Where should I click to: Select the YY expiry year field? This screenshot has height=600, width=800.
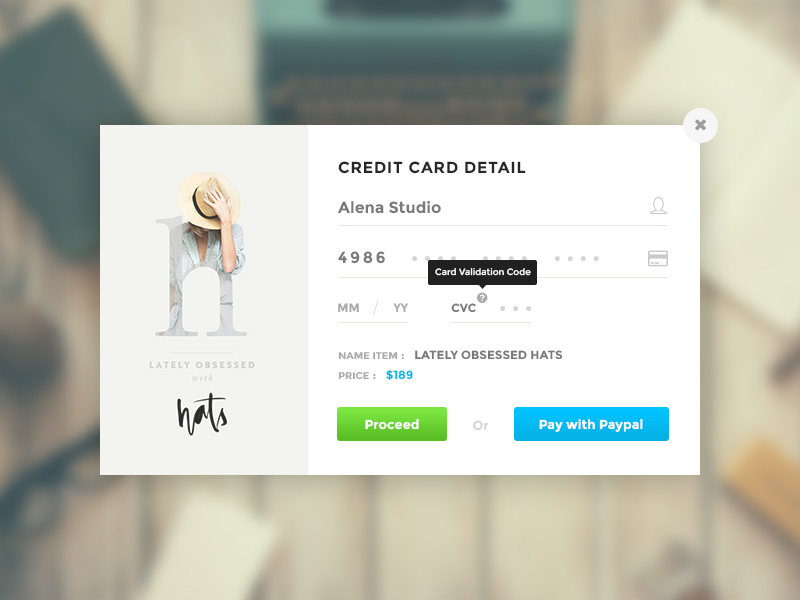click(401, 308)
